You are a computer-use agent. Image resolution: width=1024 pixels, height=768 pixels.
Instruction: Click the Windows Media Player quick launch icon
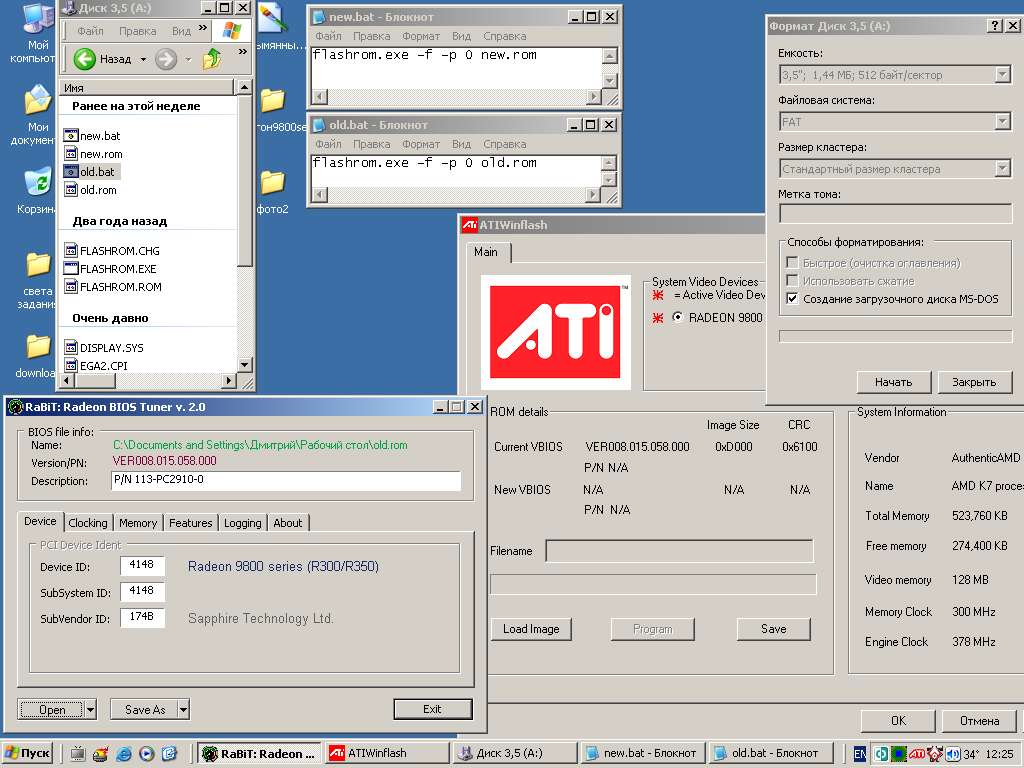[x=146, y=754]
